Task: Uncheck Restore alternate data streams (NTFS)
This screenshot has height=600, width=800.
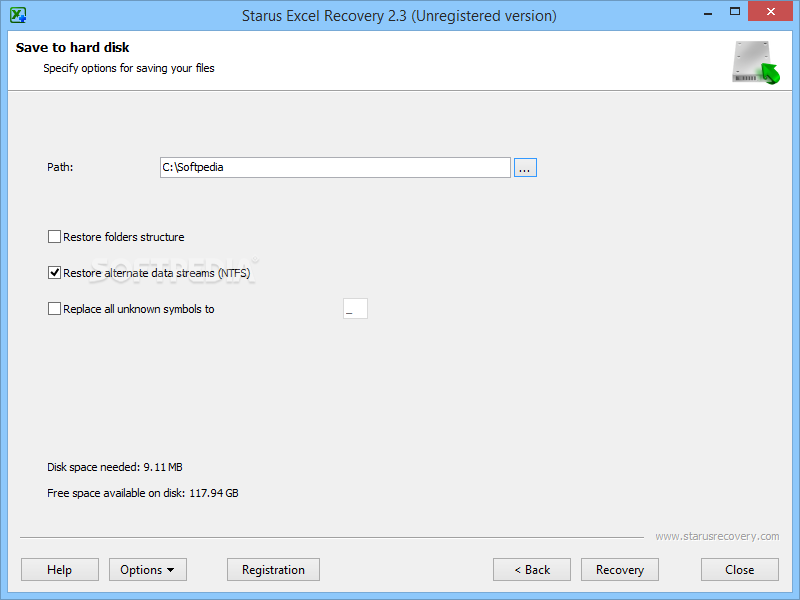Action: pyautogui.click(x=54, y=273)
